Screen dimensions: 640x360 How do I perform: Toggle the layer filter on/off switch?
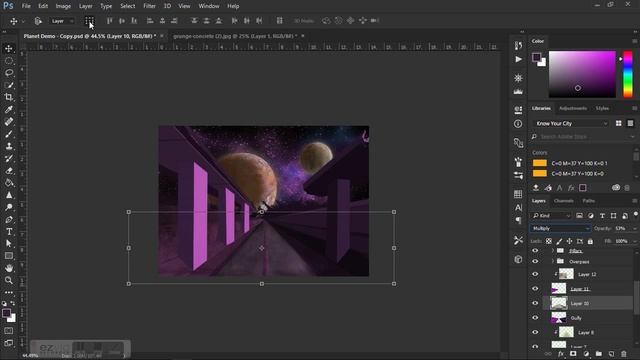click(636, 214)
